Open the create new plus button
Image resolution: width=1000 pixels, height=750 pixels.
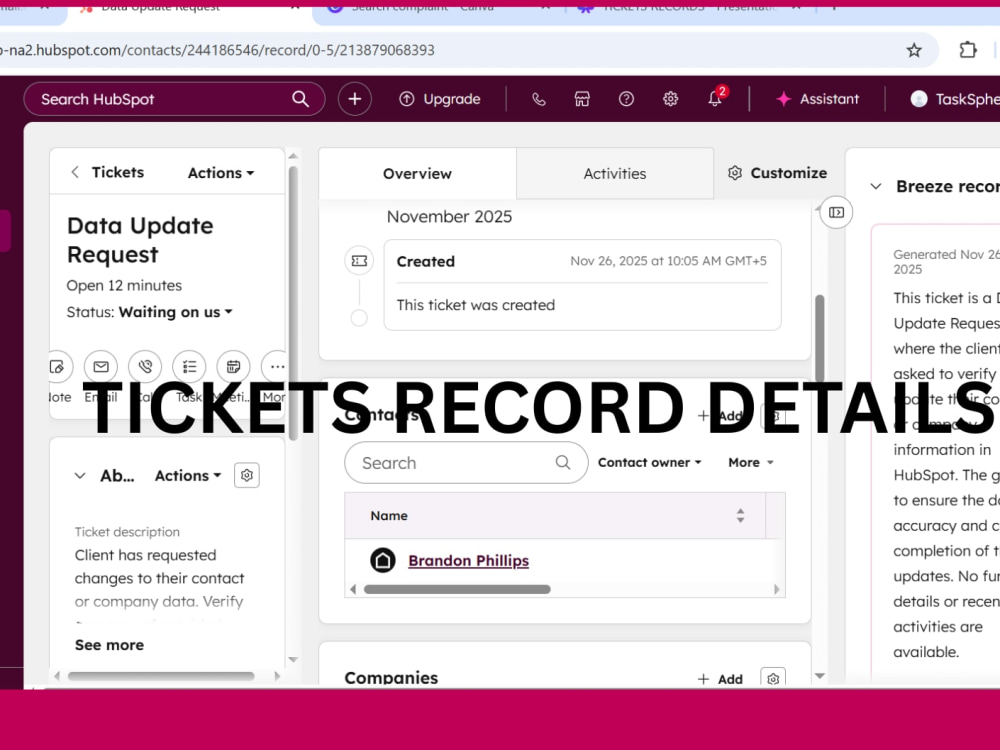[x=355, y=99]
